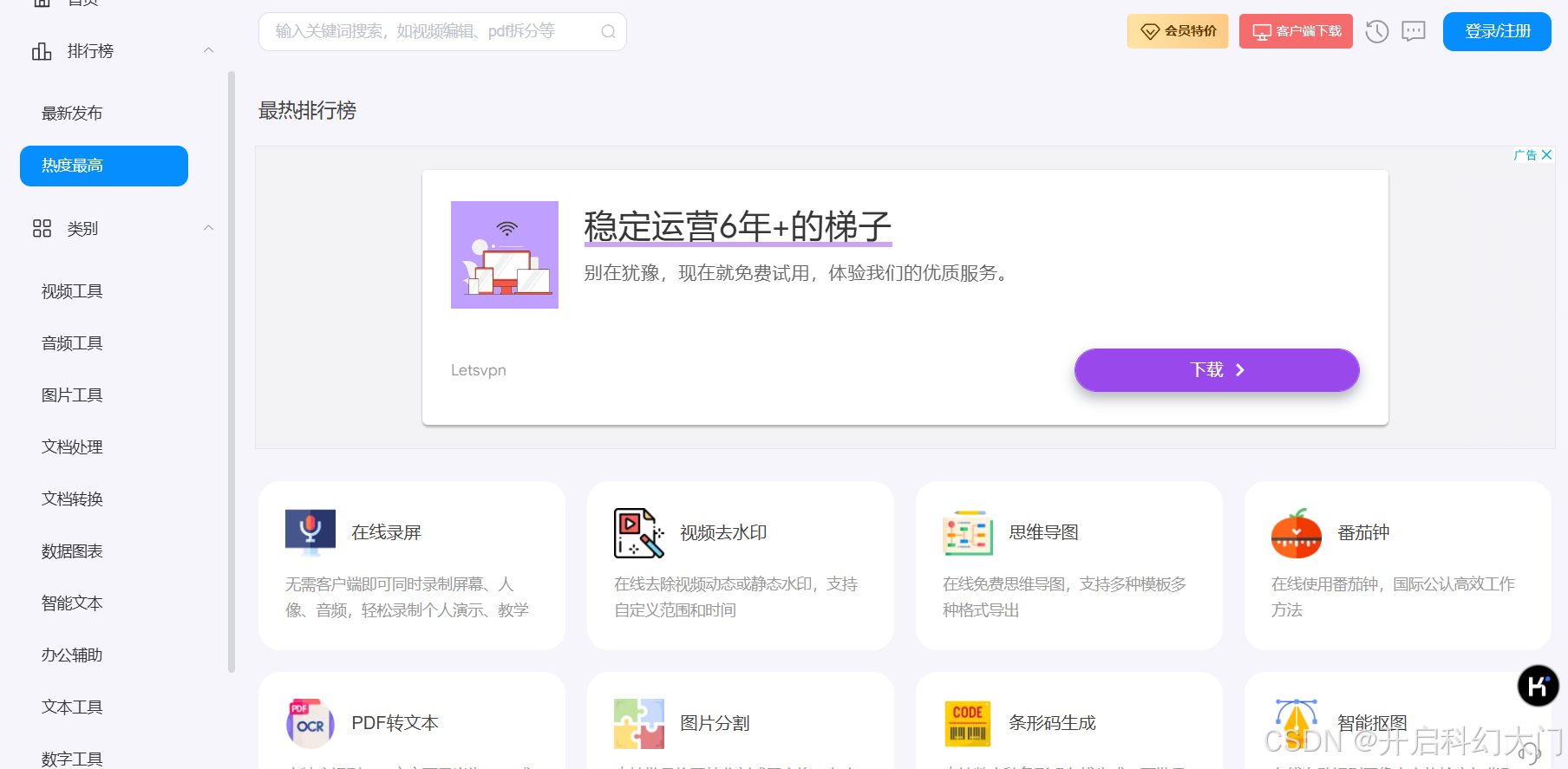Open the 番茄钟 tomato icon

click(1297, 532)
